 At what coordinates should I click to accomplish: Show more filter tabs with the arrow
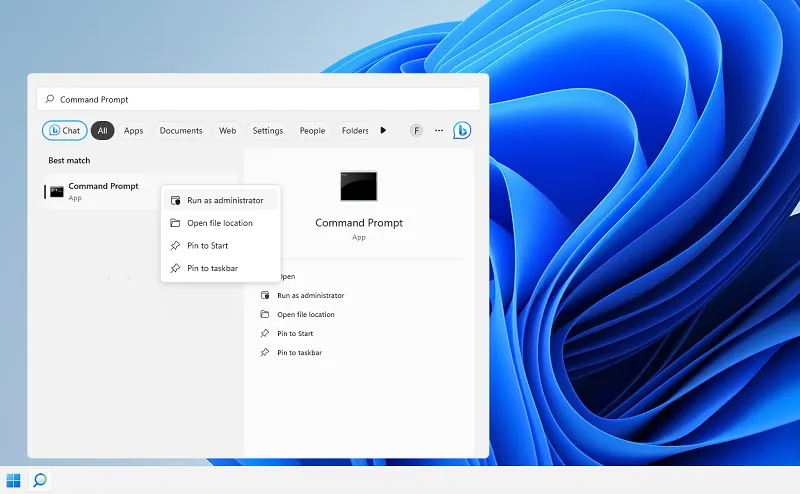383,131
